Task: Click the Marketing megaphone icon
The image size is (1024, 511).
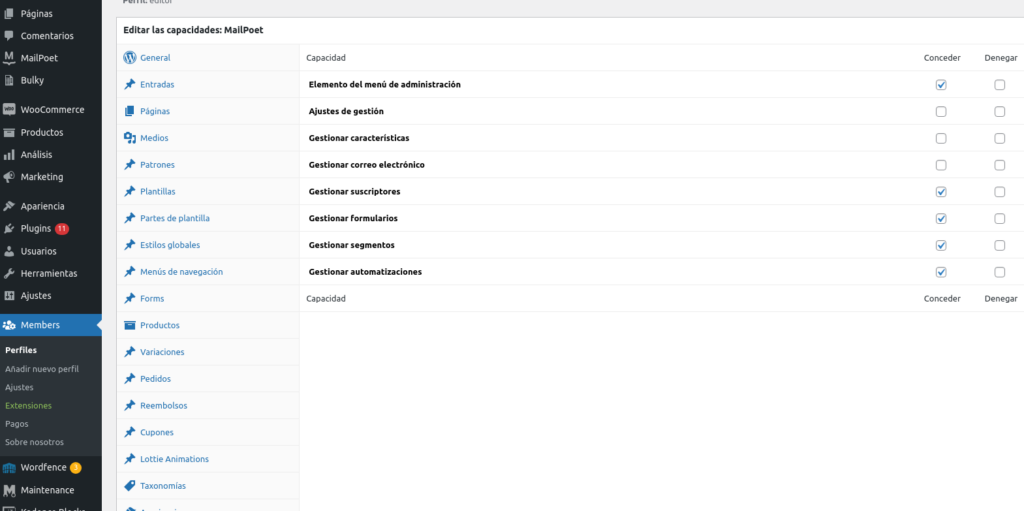Action: (x=9, y=177)
